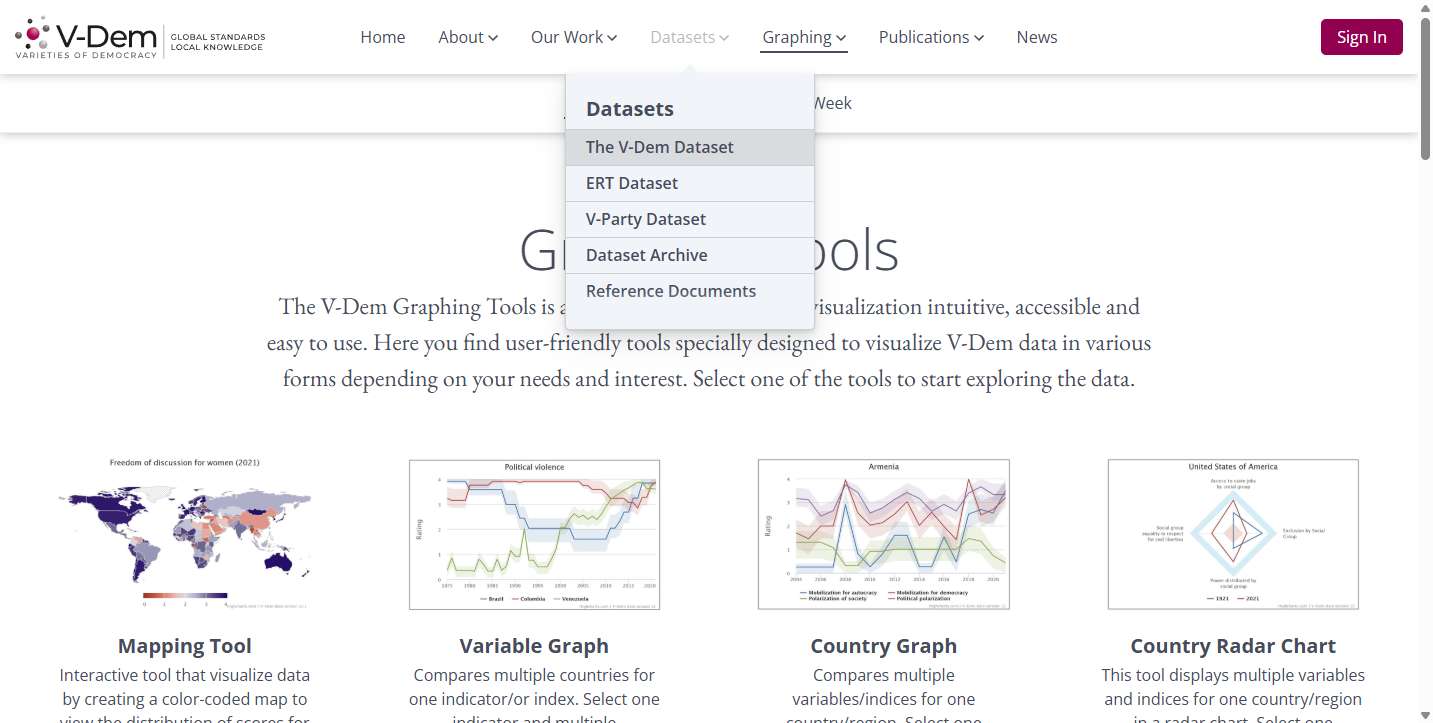Expand the About dropdown menu
This screenshot has height=723, width=1433.
tap(468, 37)
